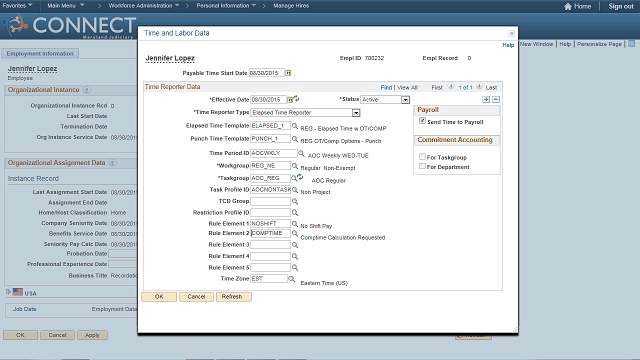
Task: Uncheck Send Time to Payroll
Action: coord(422,121)
